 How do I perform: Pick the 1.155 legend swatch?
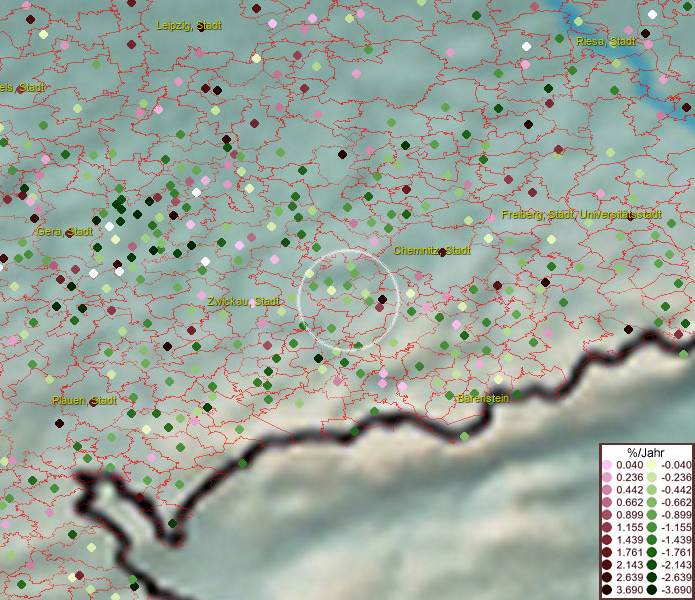pyautogui.click(x=607, y=527)
